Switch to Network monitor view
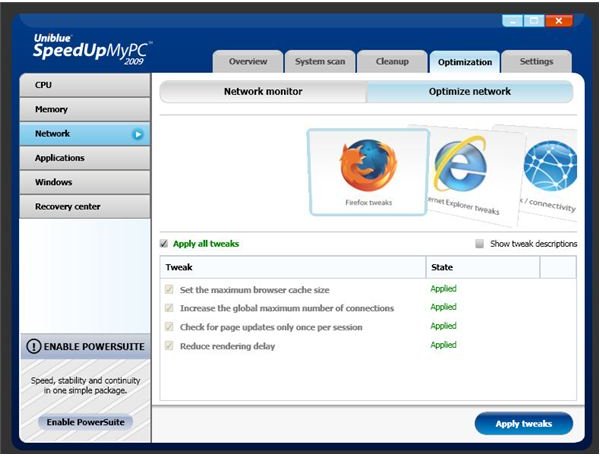This screenshot has height=457, width=600. point(263,91)
